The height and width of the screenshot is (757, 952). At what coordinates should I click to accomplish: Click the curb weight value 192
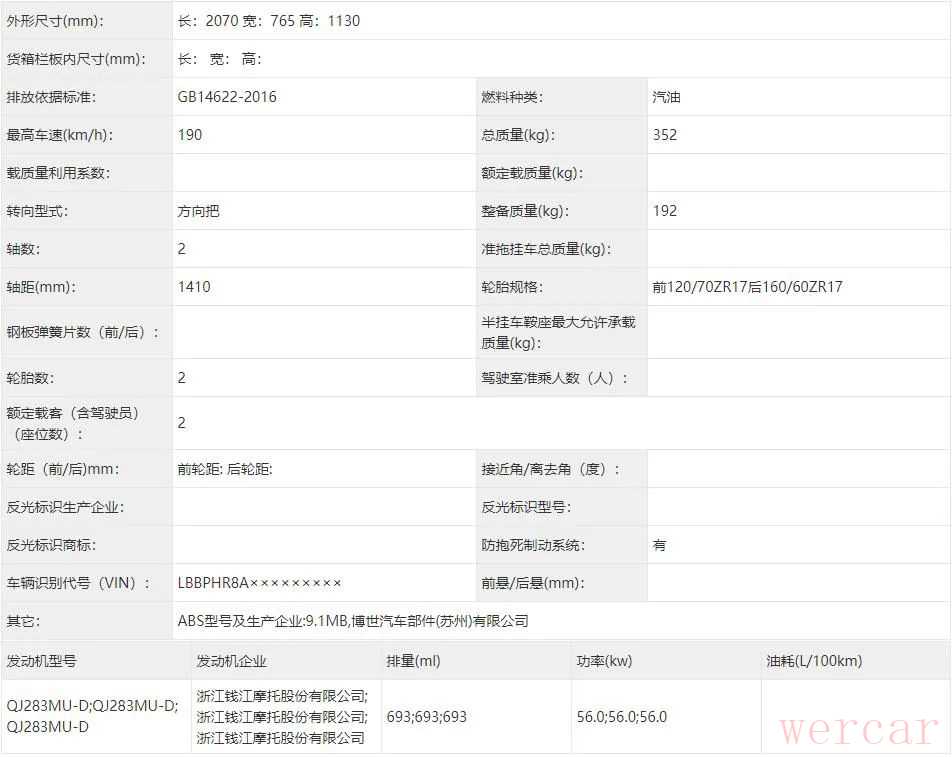pyautogui.click(x=665, y=211)
